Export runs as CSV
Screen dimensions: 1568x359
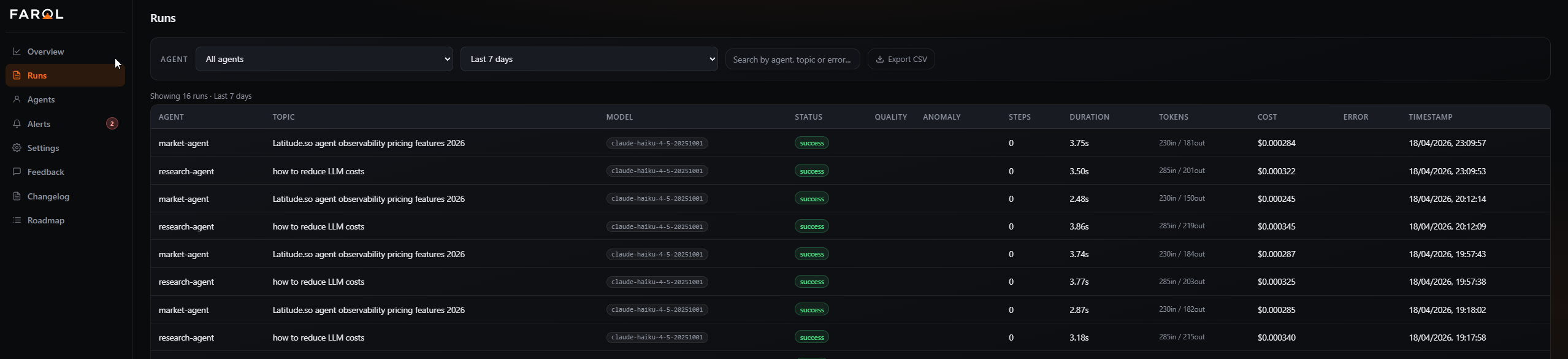tap(901, 60)
